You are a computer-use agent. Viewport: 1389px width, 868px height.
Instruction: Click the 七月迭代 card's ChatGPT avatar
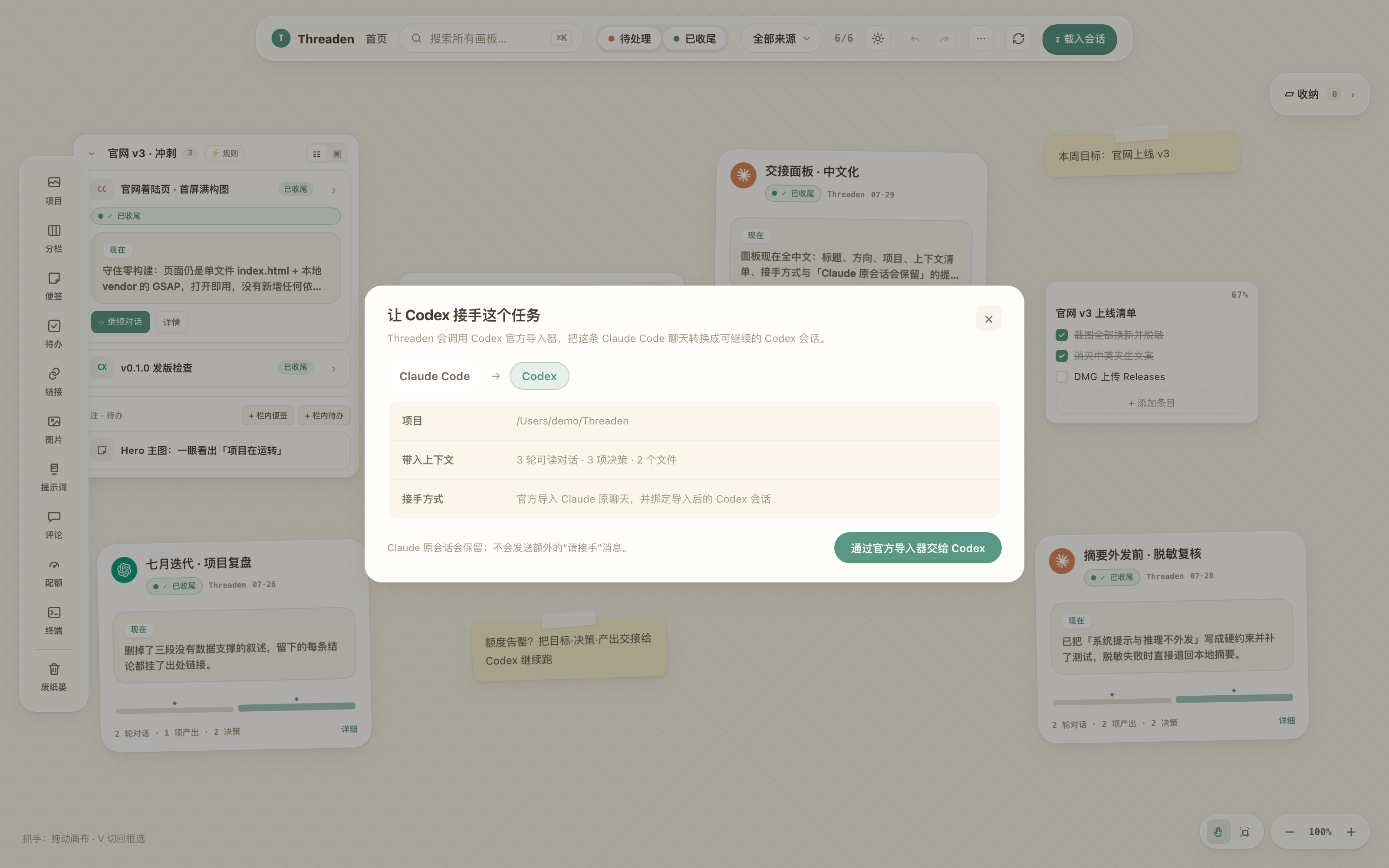point(124,569)
